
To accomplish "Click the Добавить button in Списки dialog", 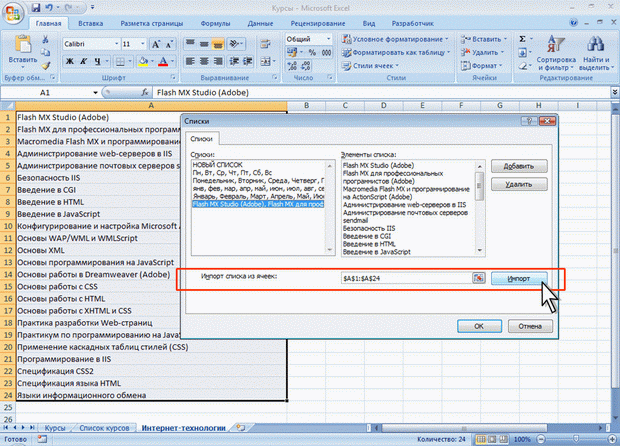I will (x=517, y=166).
